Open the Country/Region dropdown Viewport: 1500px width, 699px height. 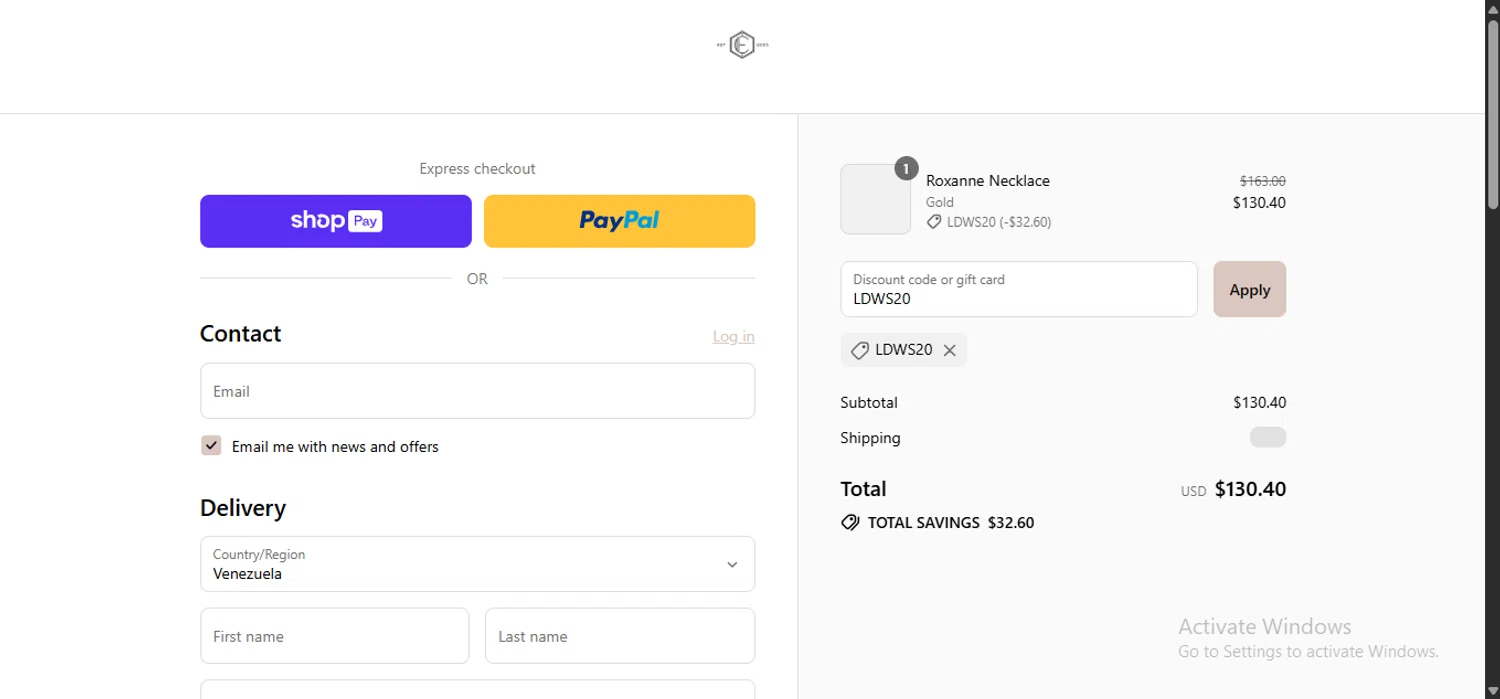coord(477,564)
